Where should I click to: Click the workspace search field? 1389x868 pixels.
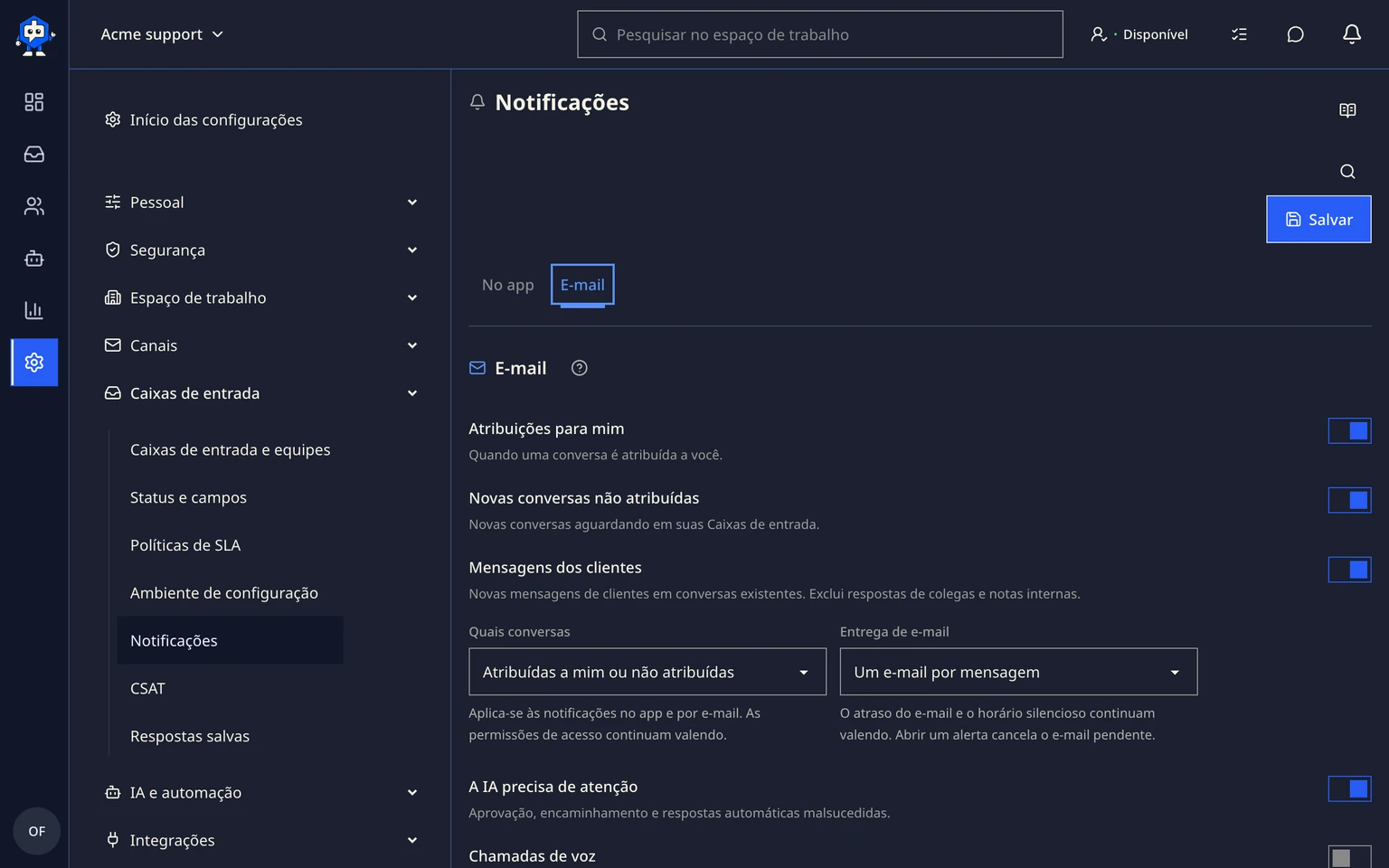tap(820, 34)
